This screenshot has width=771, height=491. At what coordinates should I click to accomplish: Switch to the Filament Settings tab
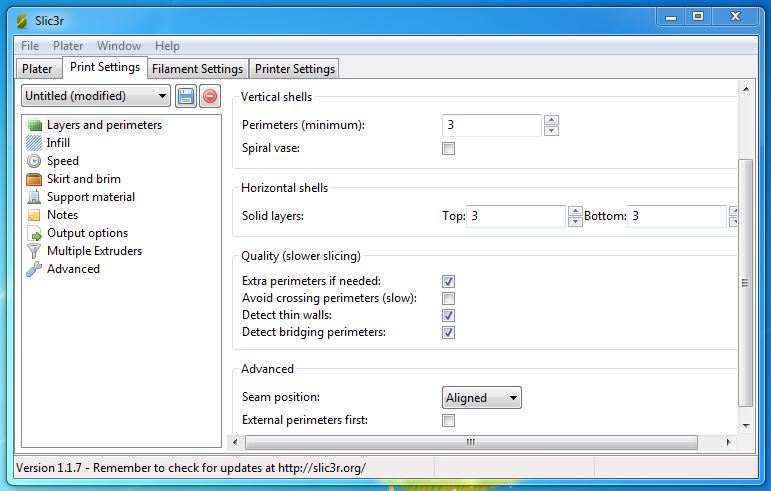coord(197,69)
